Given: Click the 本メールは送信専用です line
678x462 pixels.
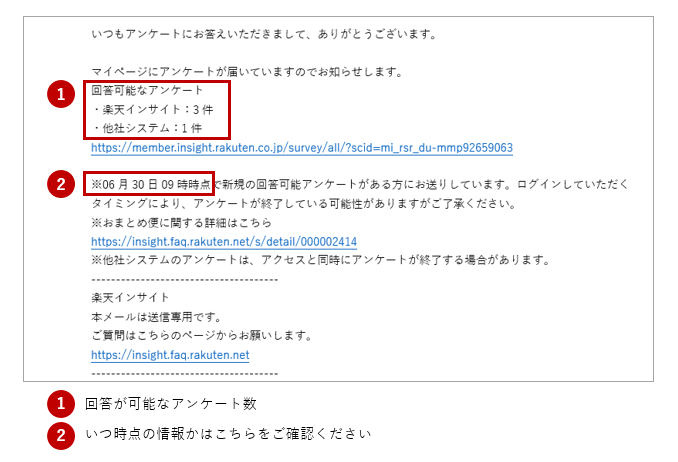Looking at the screenshot, I should (156, 317).
